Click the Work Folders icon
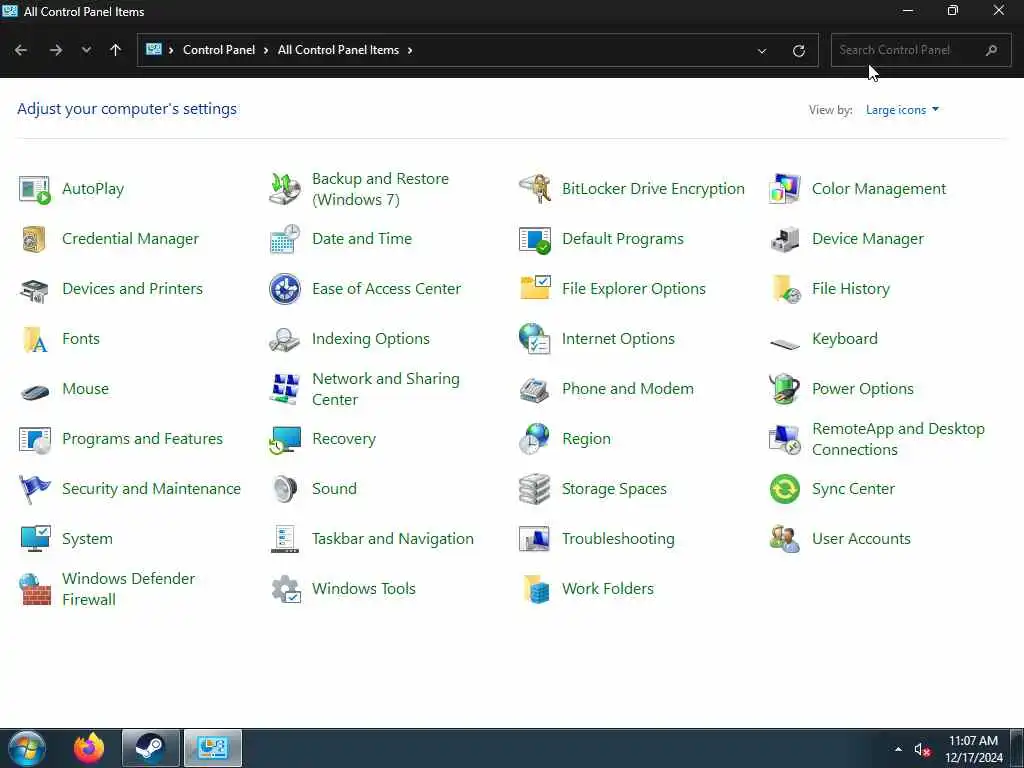Image resolution: width=1024 pixels, height=768 pixels. pyautogui.click(x=535, y=589)
